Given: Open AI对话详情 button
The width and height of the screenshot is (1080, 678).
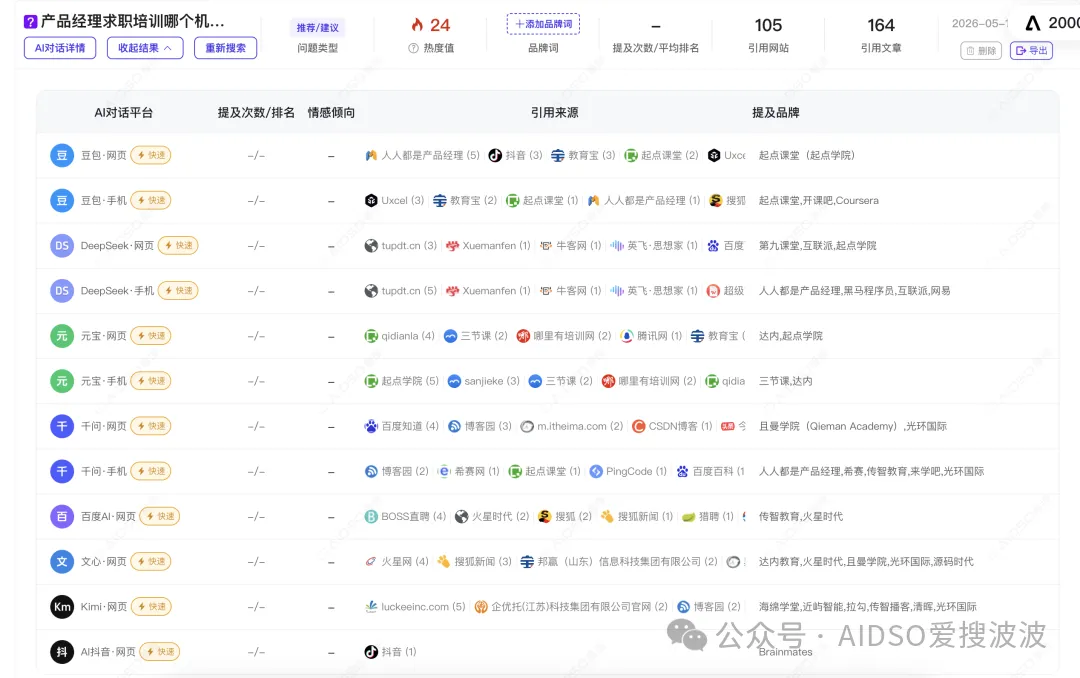Looking at the screenshot, I should tap(60, 48).
